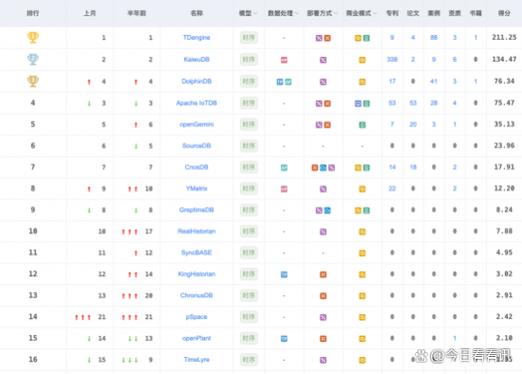The height and width of the screenshot is (374, 522).
Task: Click CnosDB's blue deployment icon
Action: pyautogui.click(x=323, y=168)
